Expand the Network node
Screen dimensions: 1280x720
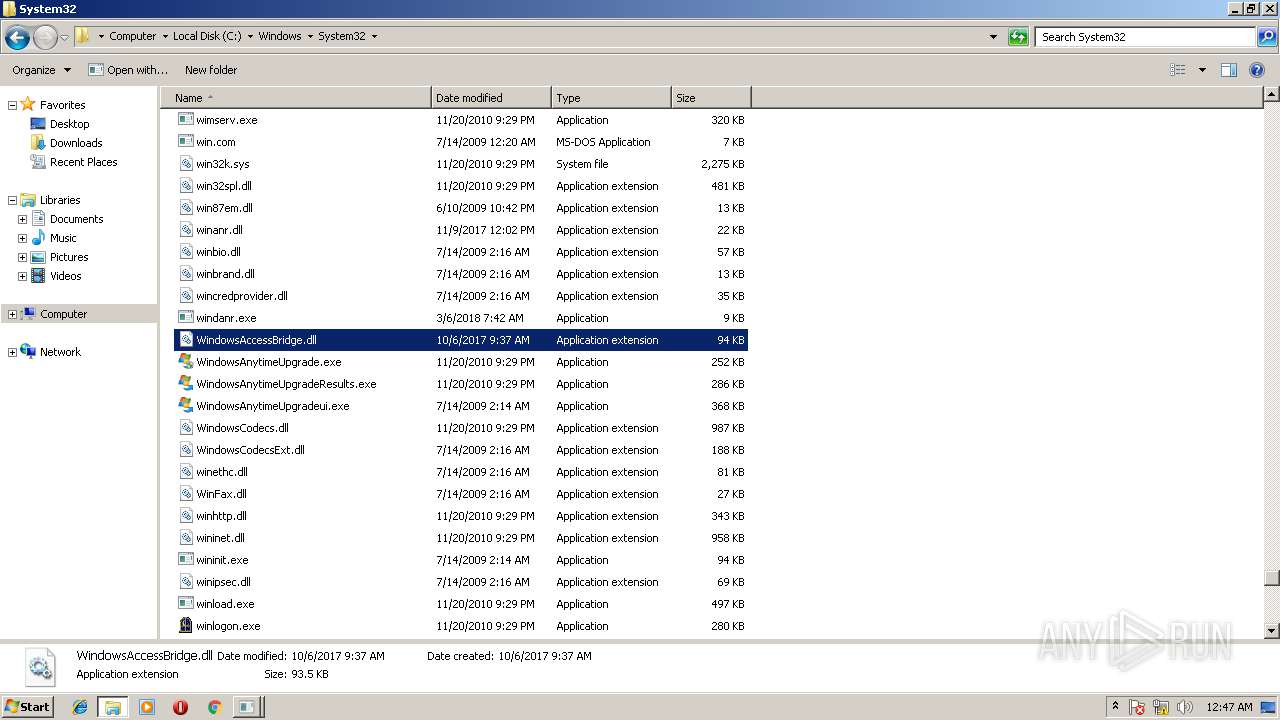click(x=12, y=352)
